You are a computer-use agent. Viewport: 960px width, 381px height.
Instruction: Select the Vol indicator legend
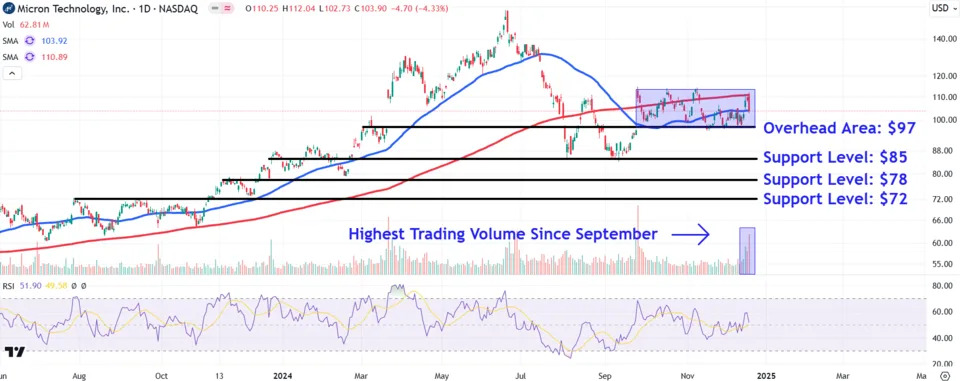click(x=9, y=25)
